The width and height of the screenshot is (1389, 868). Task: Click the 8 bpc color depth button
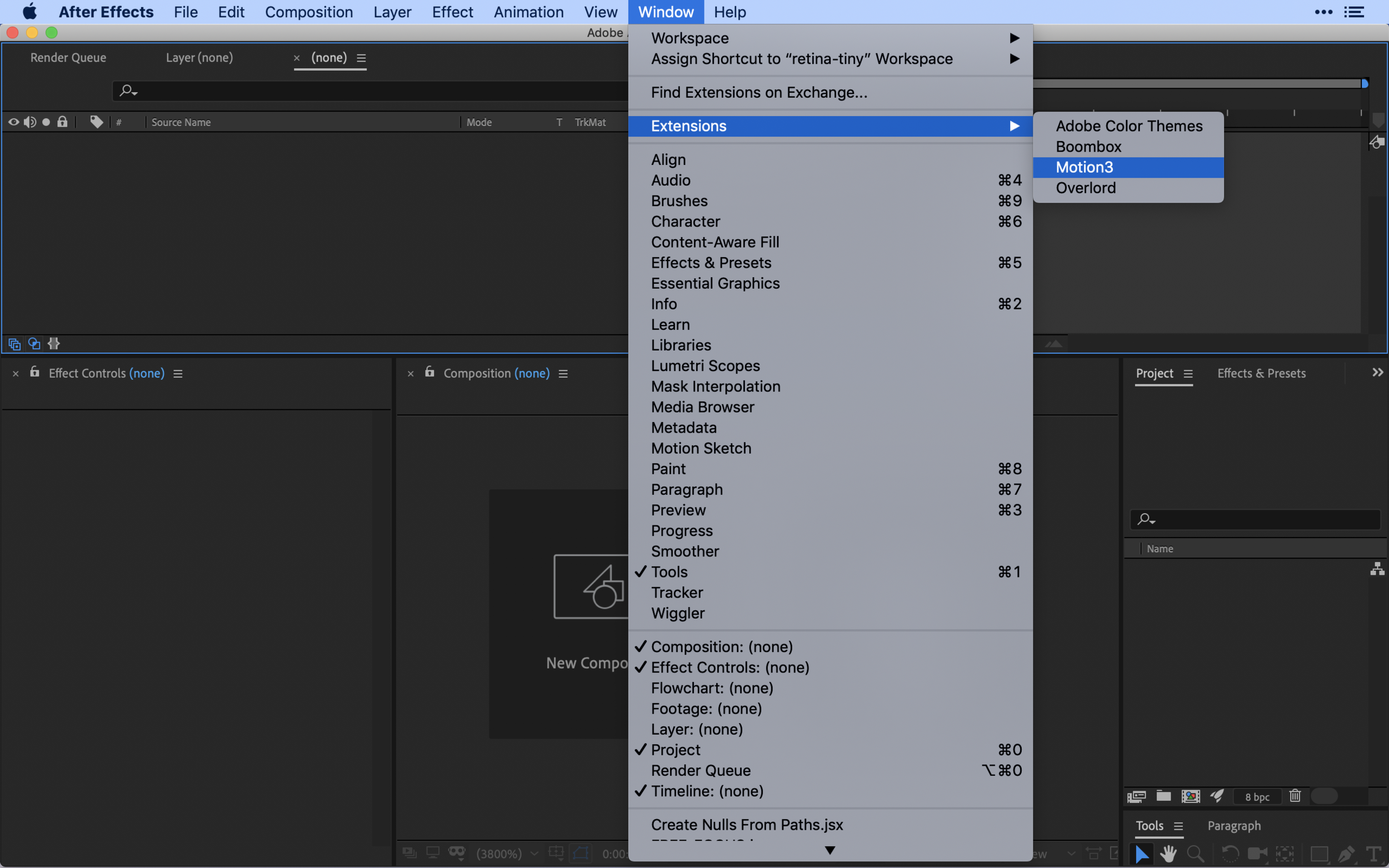(1257, 797)
